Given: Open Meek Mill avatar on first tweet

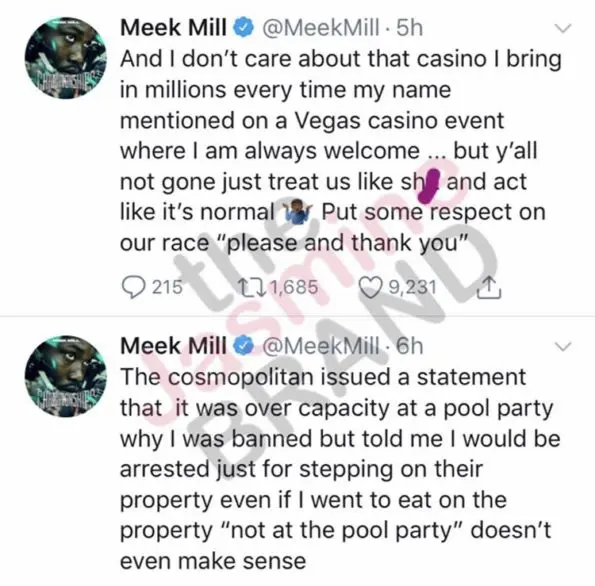Looking at the screenshot, I should point(65,58).
